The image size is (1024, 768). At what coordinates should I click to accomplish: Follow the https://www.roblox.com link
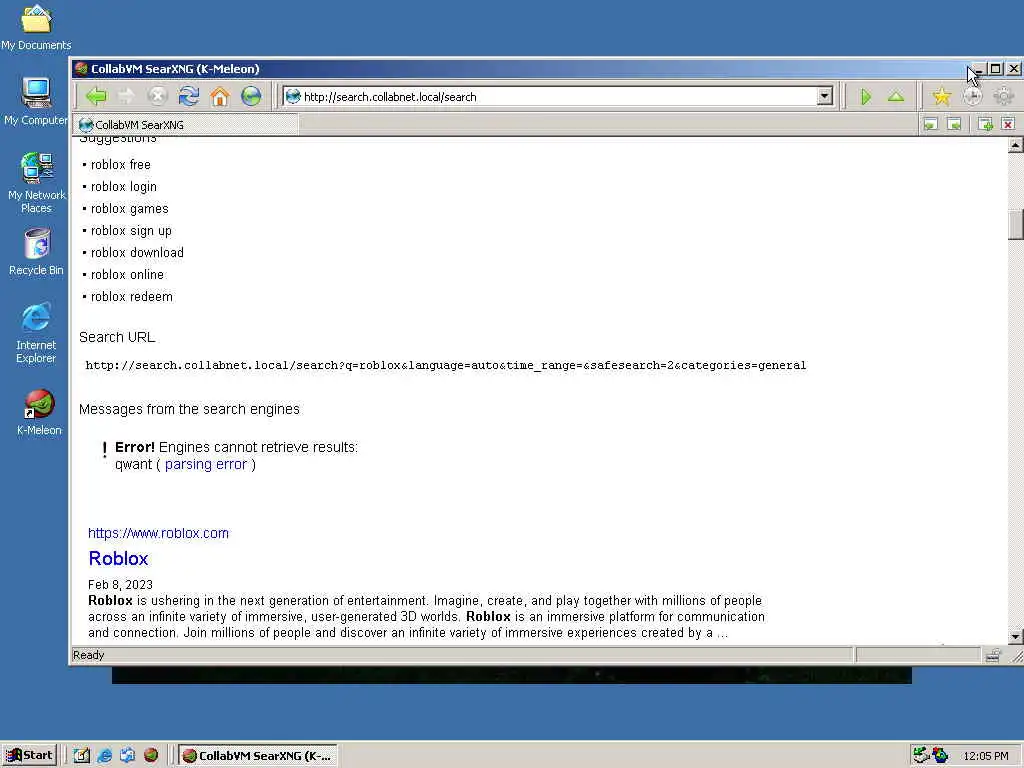159,533
